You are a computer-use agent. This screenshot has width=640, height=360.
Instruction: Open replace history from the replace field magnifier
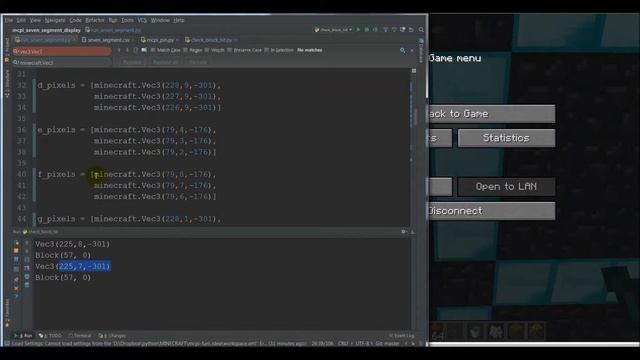pos(16,63)
